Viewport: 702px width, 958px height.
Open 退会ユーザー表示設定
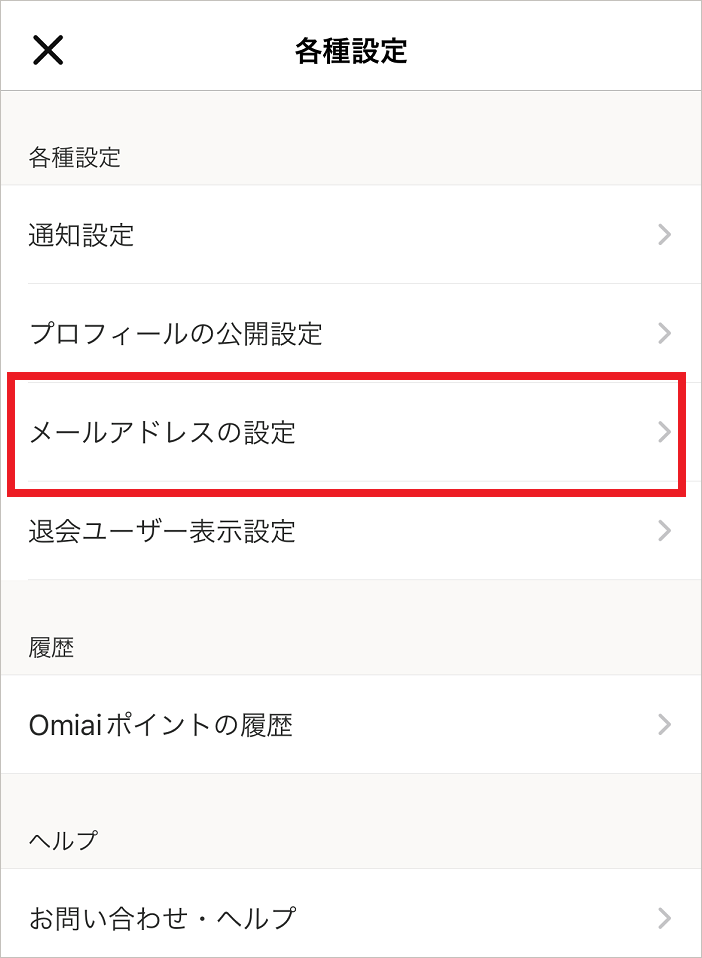pyautogui.click(x=351, y=530)
